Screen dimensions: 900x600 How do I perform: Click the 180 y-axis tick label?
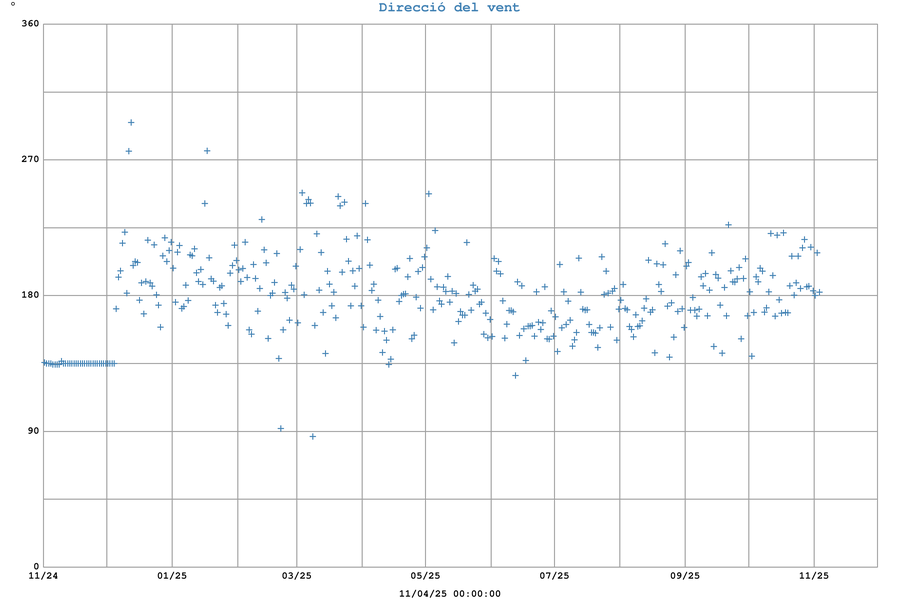pyautogui.click(x=29, y=295)
